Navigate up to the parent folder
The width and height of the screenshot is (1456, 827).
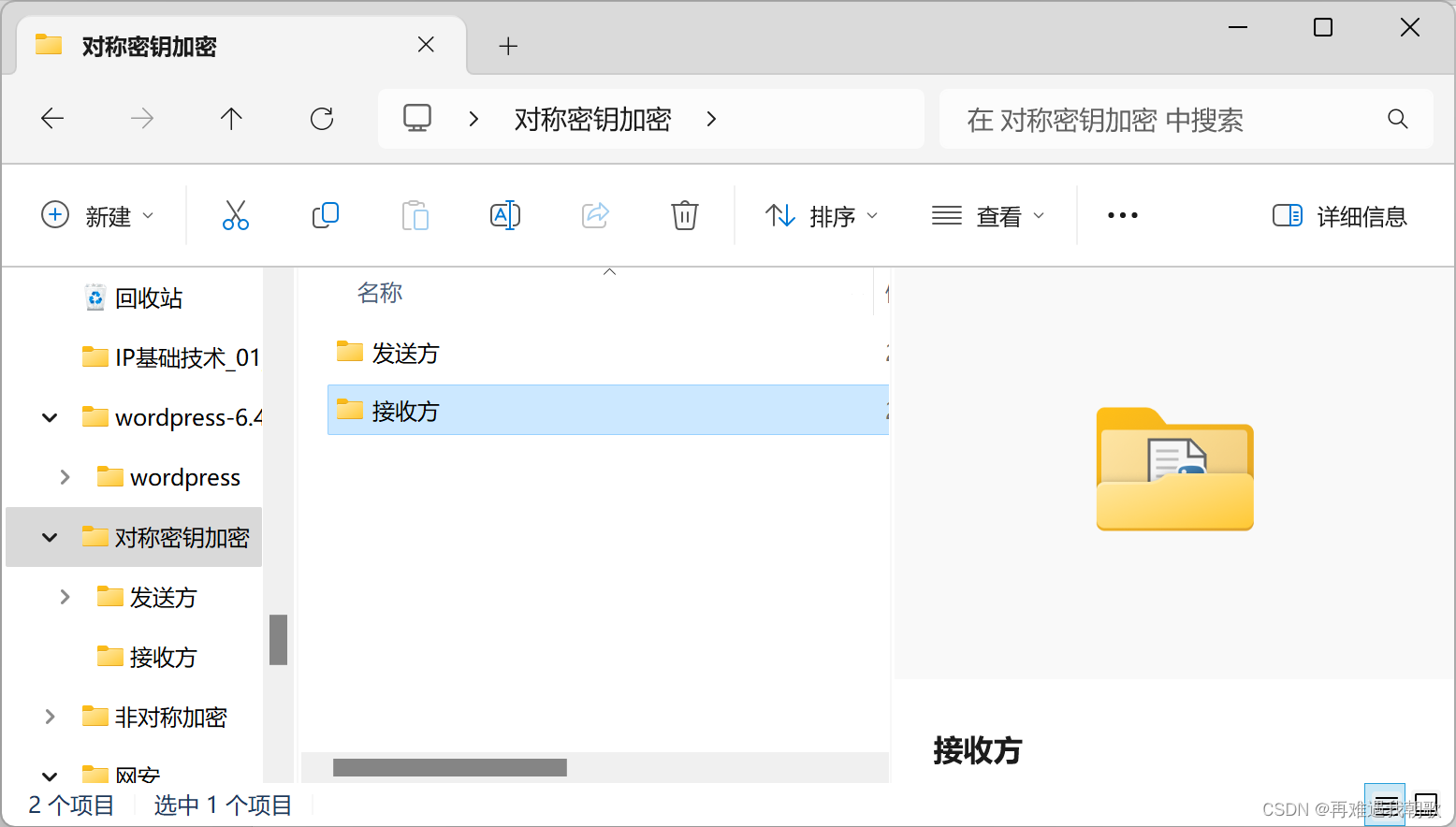[x=231, y=118]
